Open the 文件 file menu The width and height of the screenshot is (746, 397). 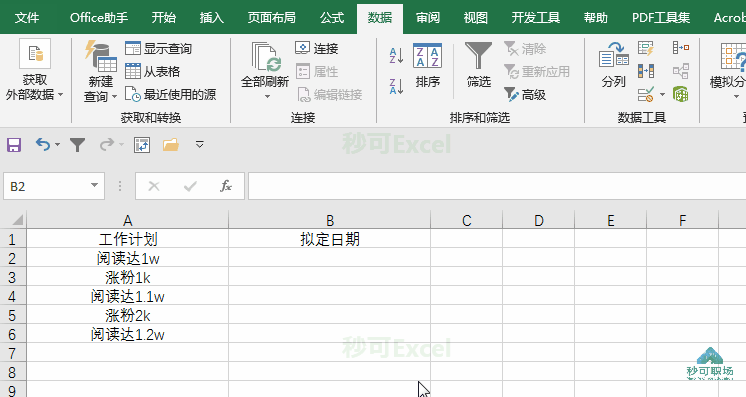pyautogui.click(x=27, y=18)
